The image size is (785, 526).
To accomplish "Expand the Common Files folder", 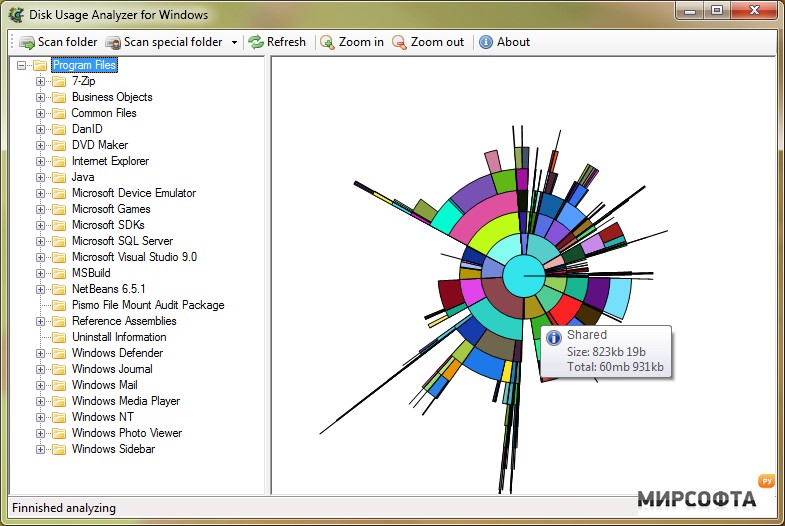I will 41,113.
